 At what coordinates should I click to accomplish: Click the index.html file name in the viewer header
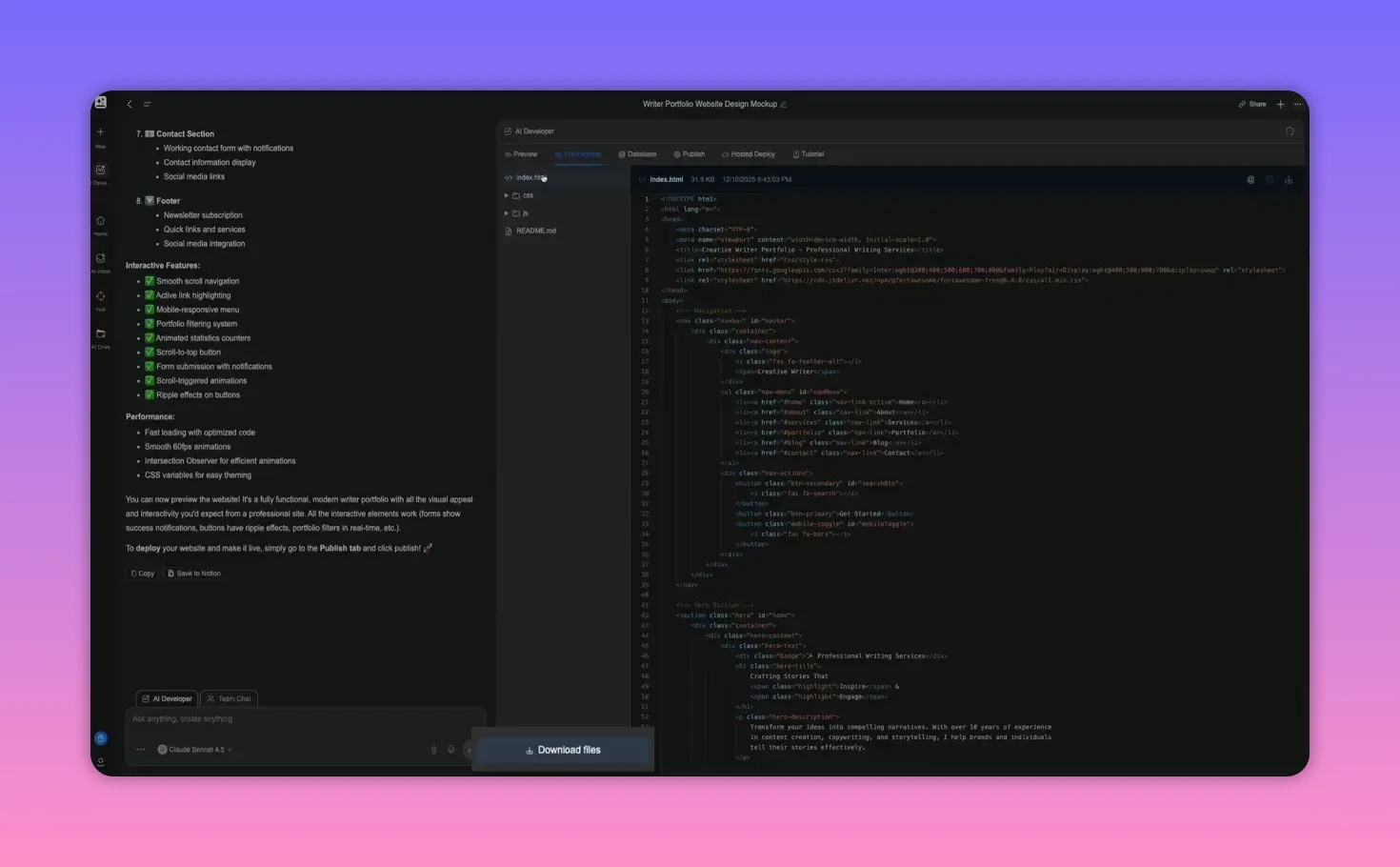pyautogui.click(x=667, y=179)
